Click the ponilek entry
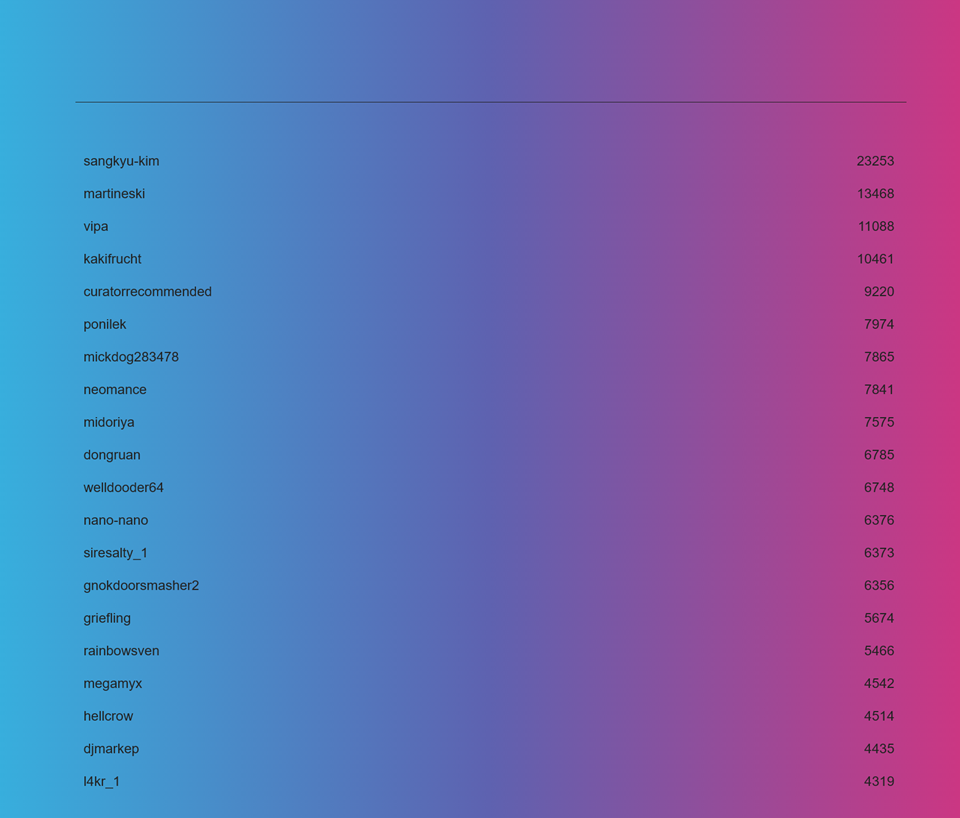The height and width of the screenshot is (818, 960). 105,324
